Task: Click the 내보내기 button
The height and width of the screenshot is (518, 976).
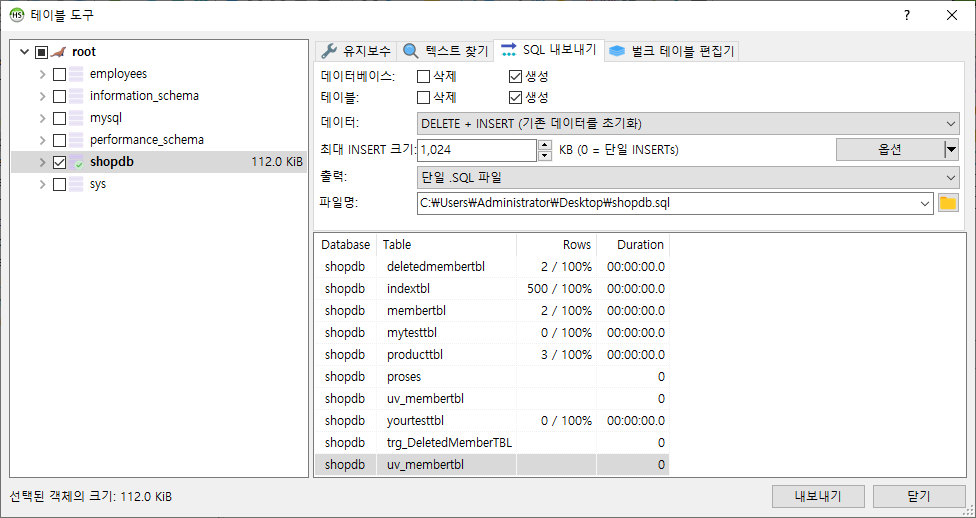Action: click(x=818, y=496)
